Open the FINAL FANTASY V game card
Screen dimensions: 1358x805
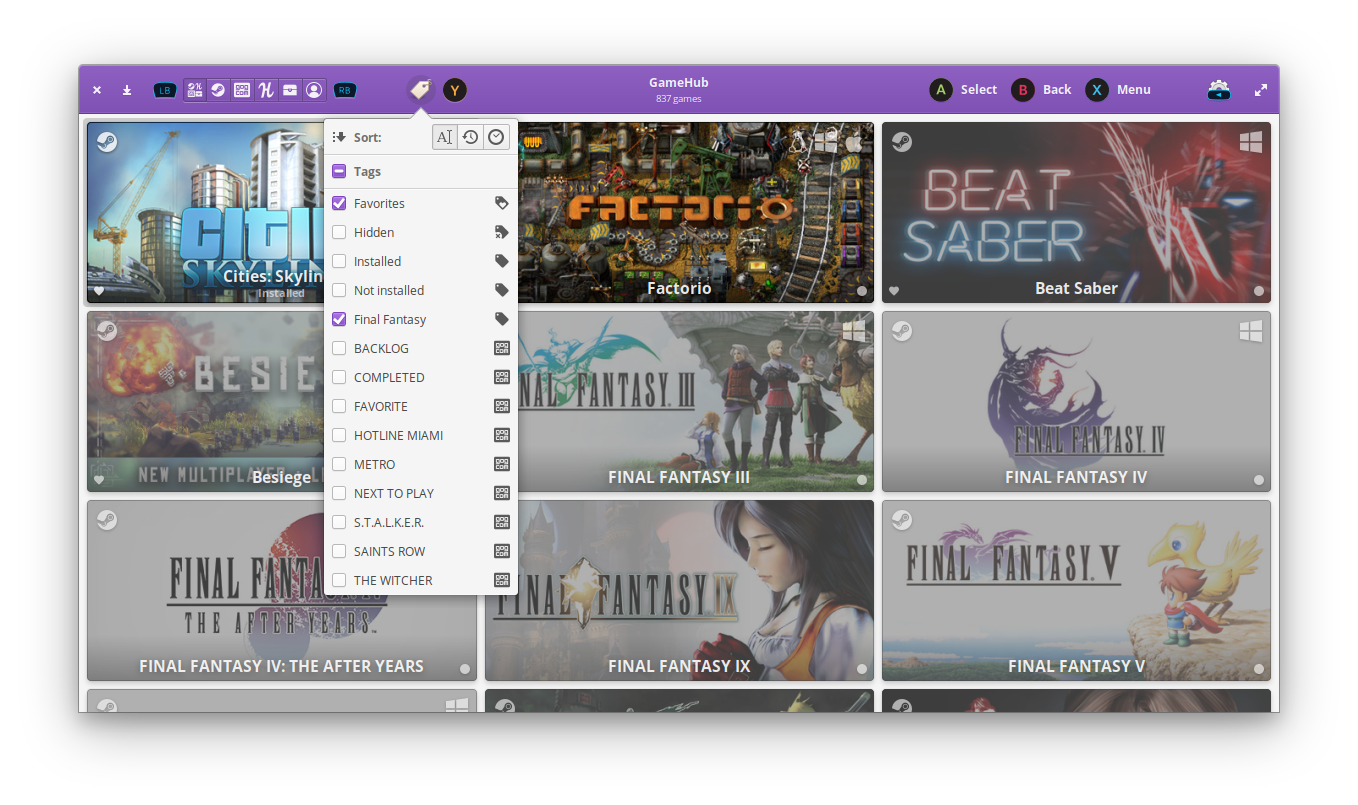click(x=1076, y=590)
